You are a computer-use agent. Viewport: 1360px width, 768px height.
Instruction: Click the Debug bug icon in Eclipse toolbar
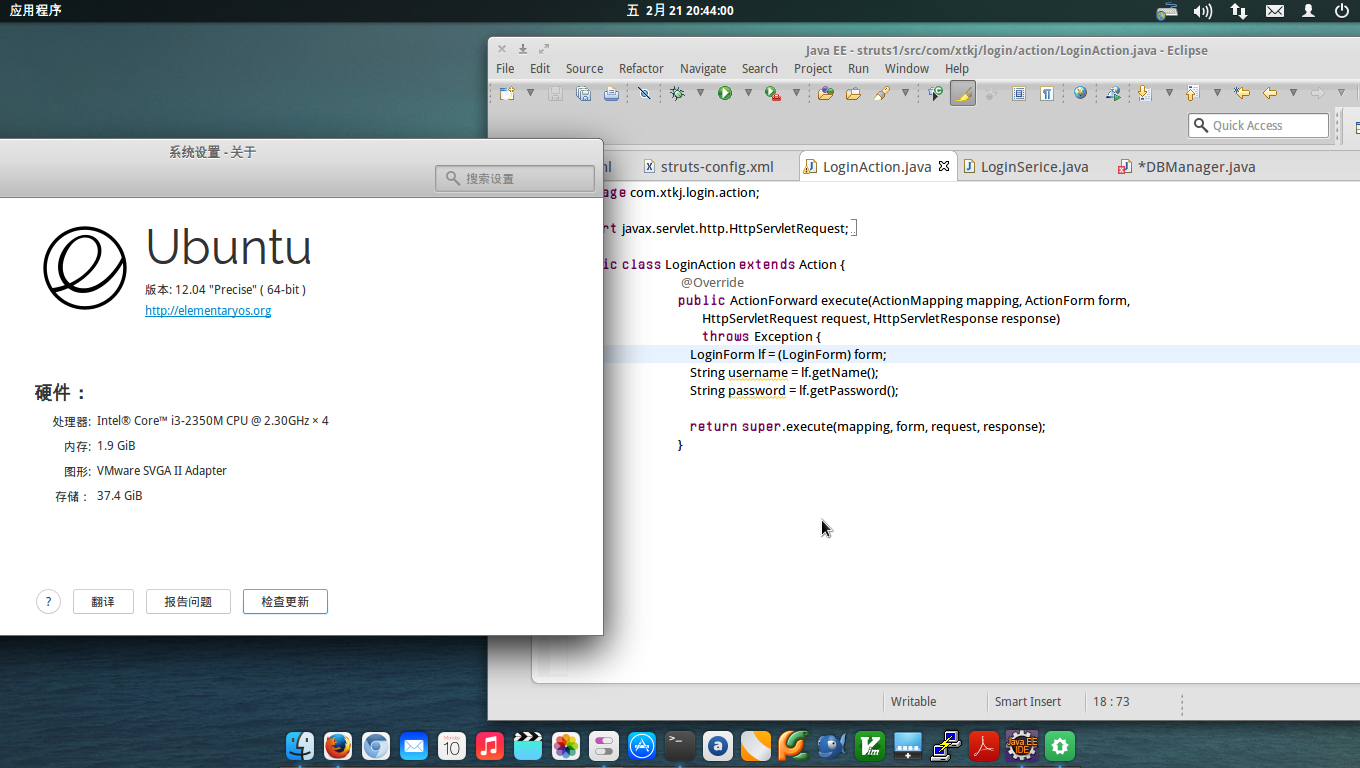[x=677, y=93]
